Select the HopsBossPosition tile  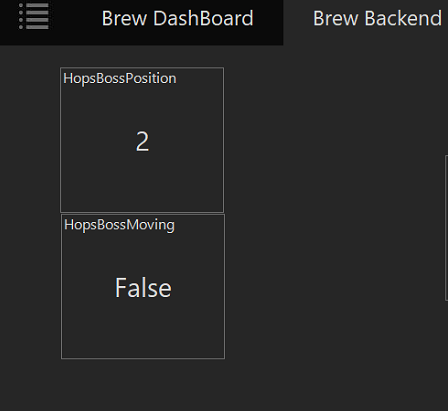(x=142, y=140)
